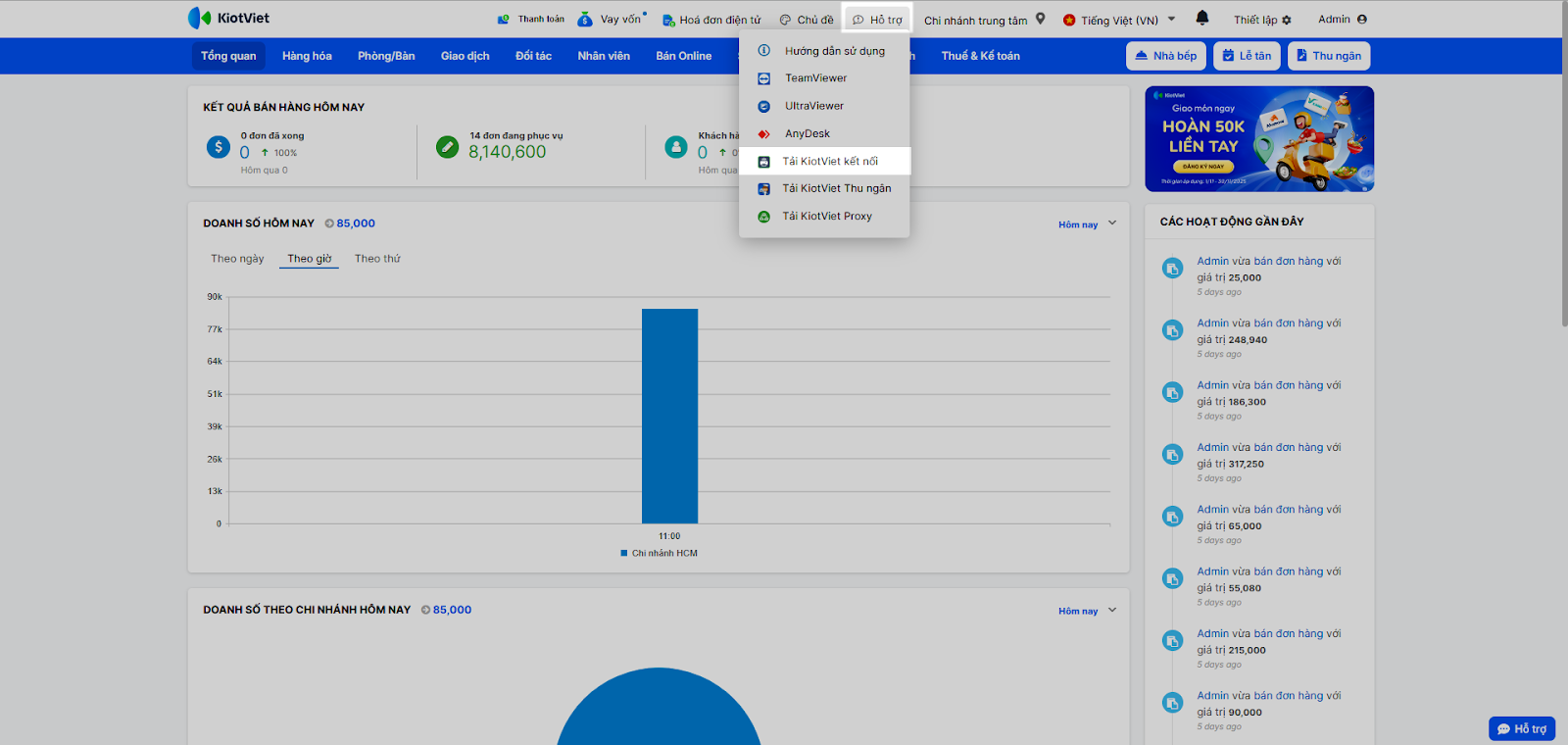Click the info icon for Hướng dẫn sử dụng
The width and height of the screenshot is (1568, 745).
764,50
